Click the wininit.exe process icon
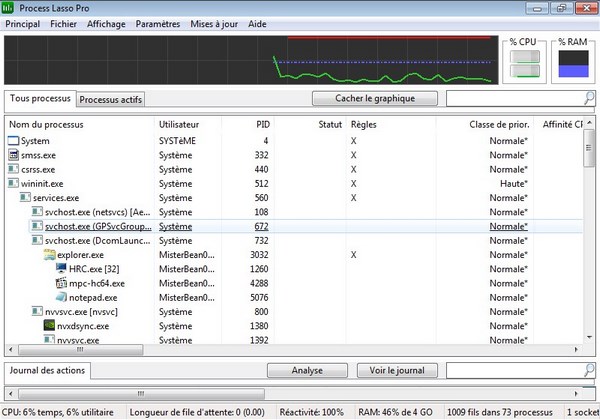Viewport: 600px width, 420px height. pos(13,183)
